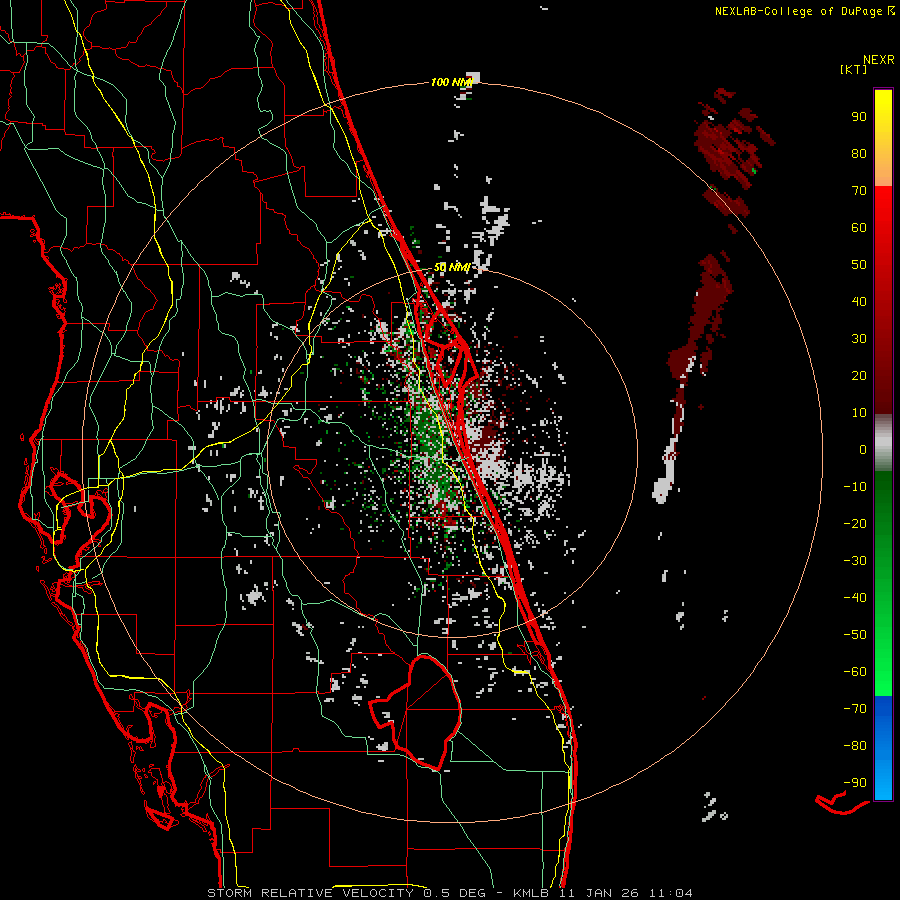Click the positive 70 scale label

pos(859,191)
